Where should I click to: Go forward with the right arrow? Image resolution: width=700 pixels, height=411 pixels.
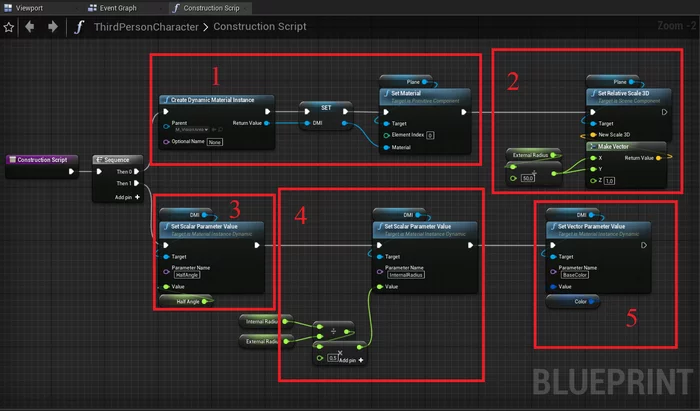[53, 27]
